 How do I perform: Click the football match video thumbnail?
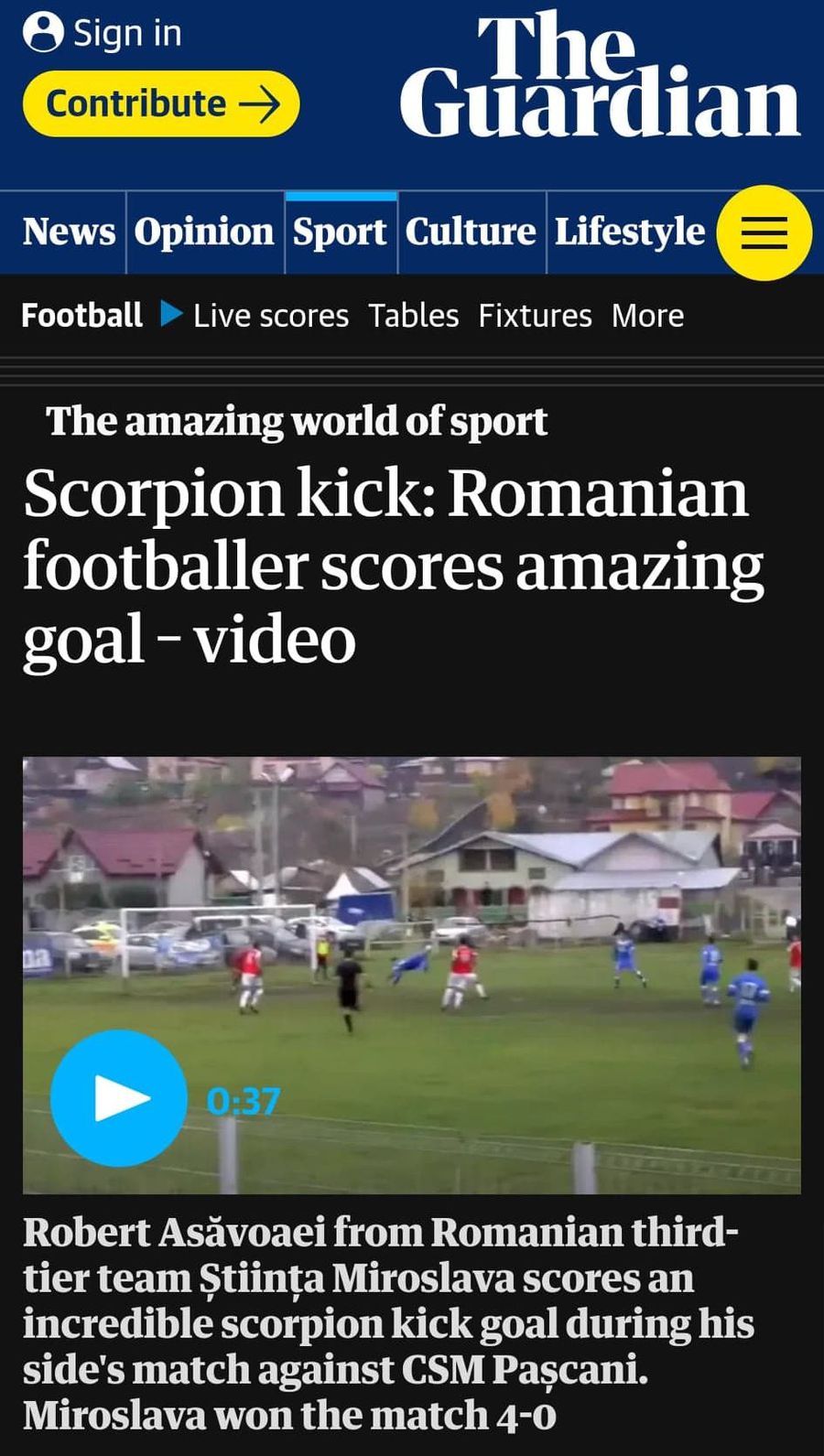click(x=412, y=975)
